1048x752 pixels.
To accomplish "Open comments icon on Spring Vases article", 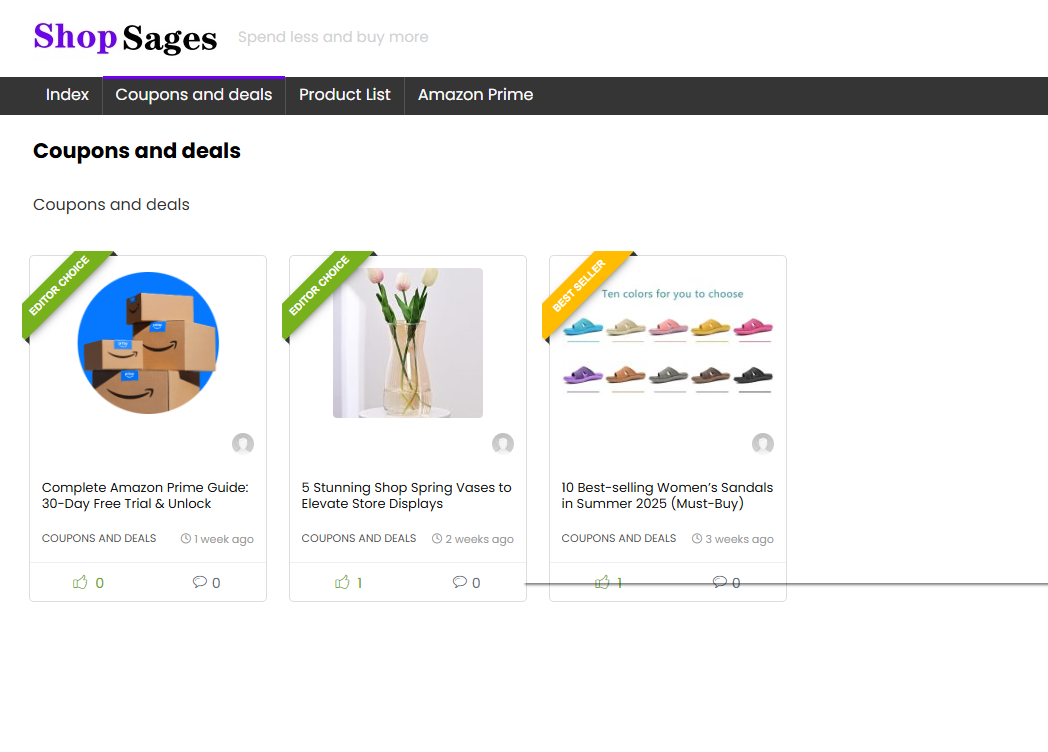I will (x=460, y=582).
